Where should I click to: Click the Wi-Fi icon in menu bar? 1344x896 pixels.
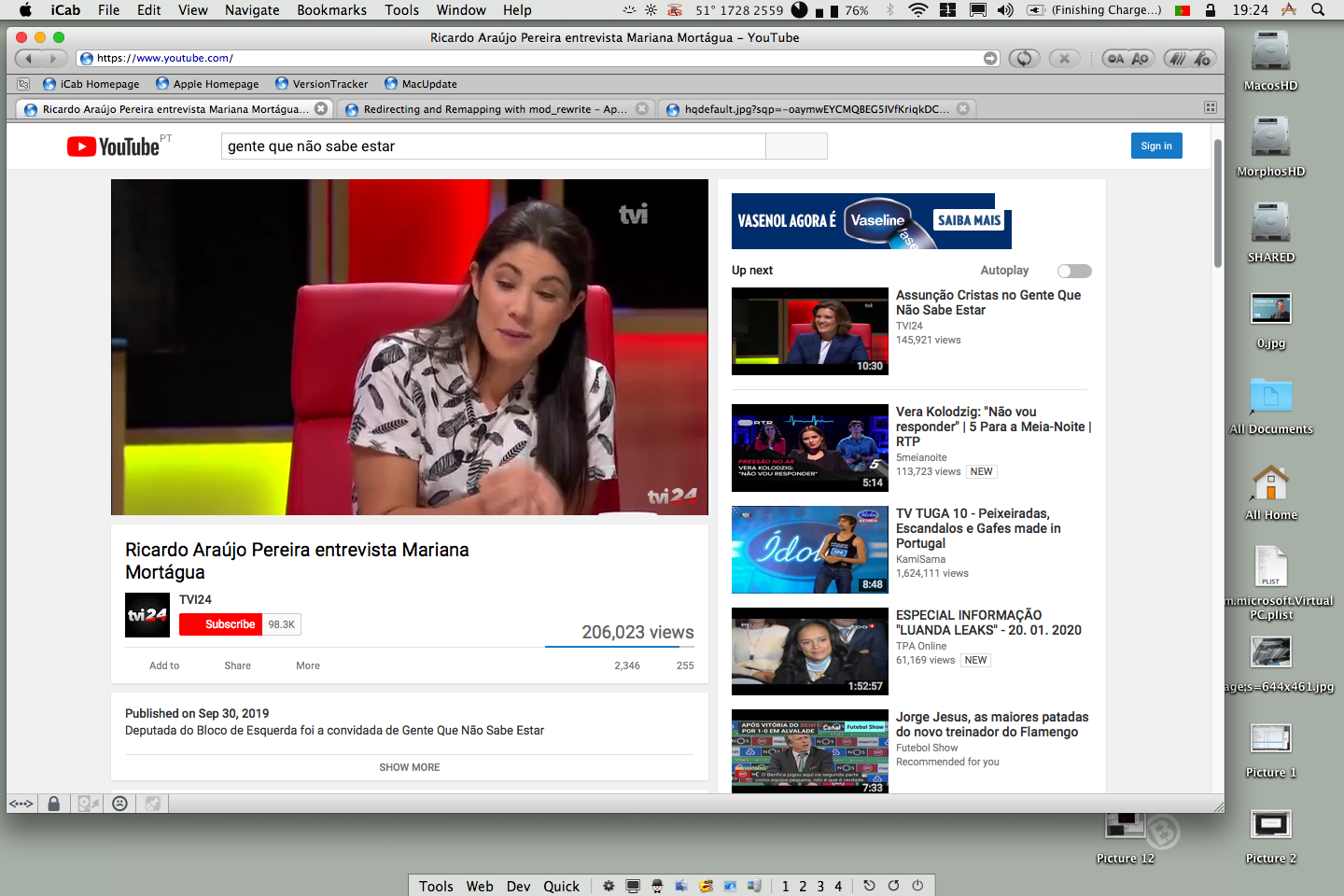point(918,10)
